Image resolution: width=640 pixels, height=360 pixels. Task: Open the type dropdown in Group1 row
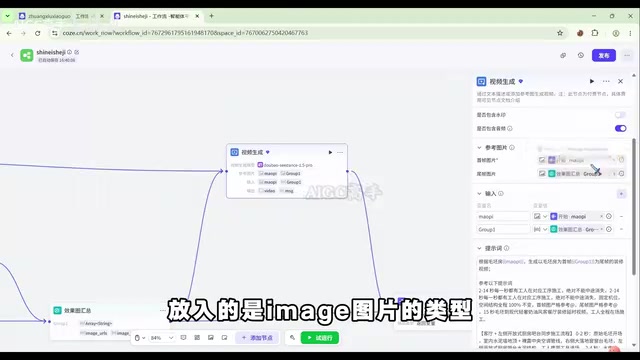[x=540, y=230]
